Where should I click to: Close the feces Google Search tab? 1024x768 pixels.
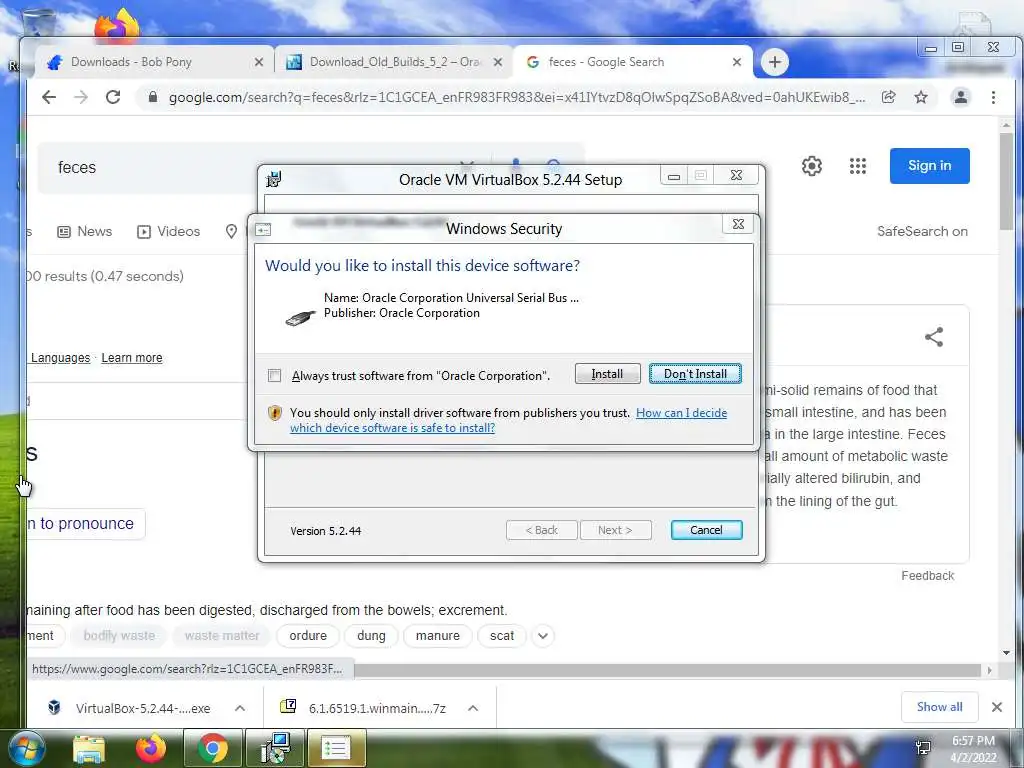tap(737, 62)
